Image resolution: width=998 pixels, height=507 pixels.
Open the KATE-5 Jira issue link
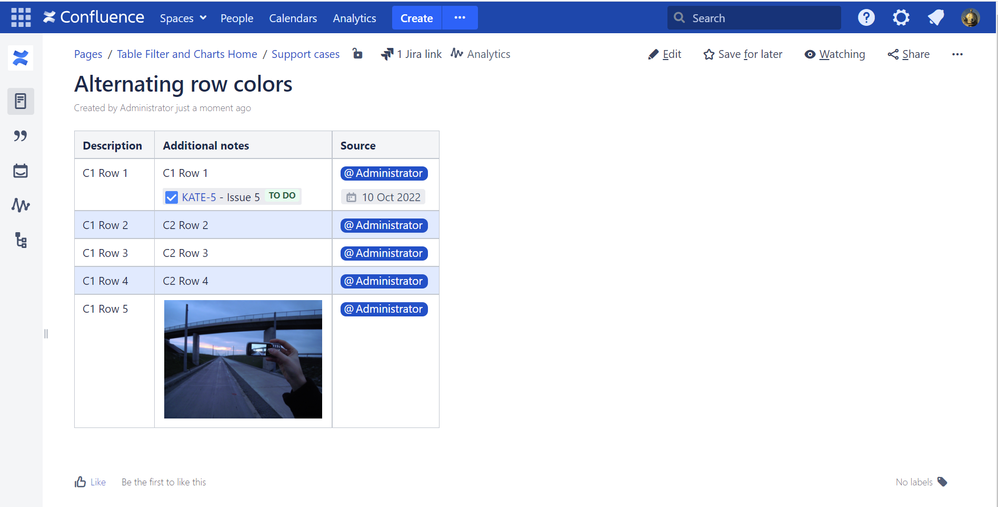(x=199, y=197)
